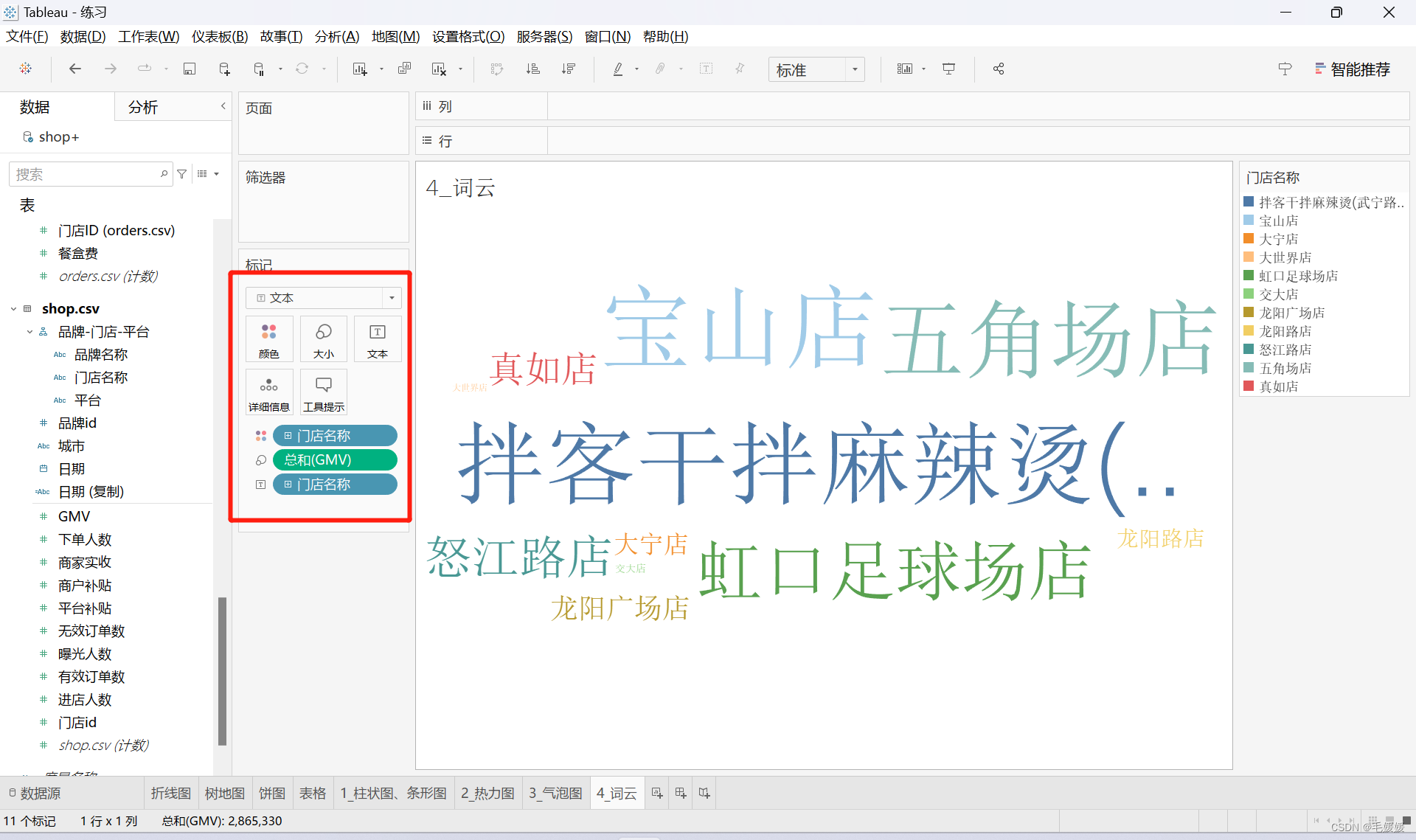
Task: Open the 数据(D) menu
Action: (x=83, y=36)
